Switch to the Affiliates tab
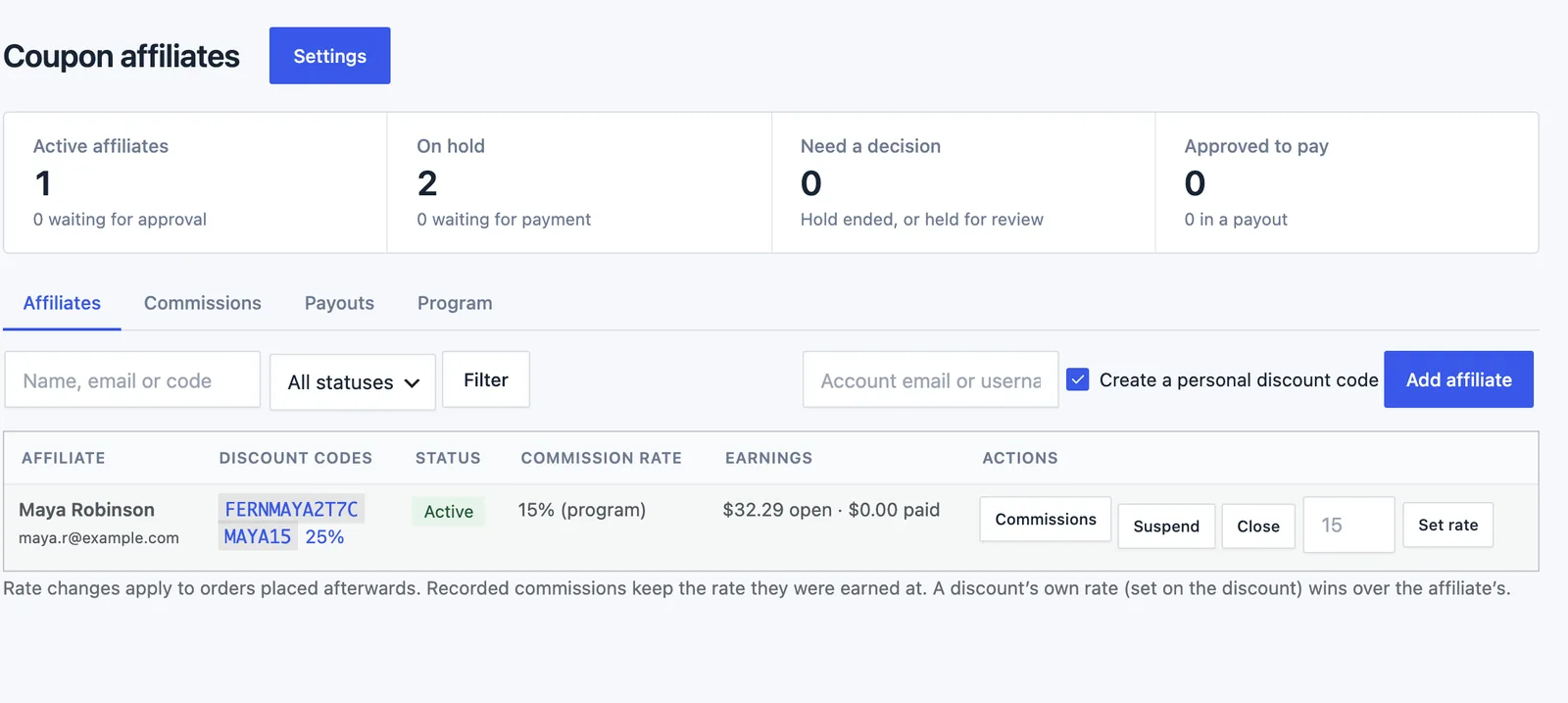 pyautogui.click(x=62, y=303)
